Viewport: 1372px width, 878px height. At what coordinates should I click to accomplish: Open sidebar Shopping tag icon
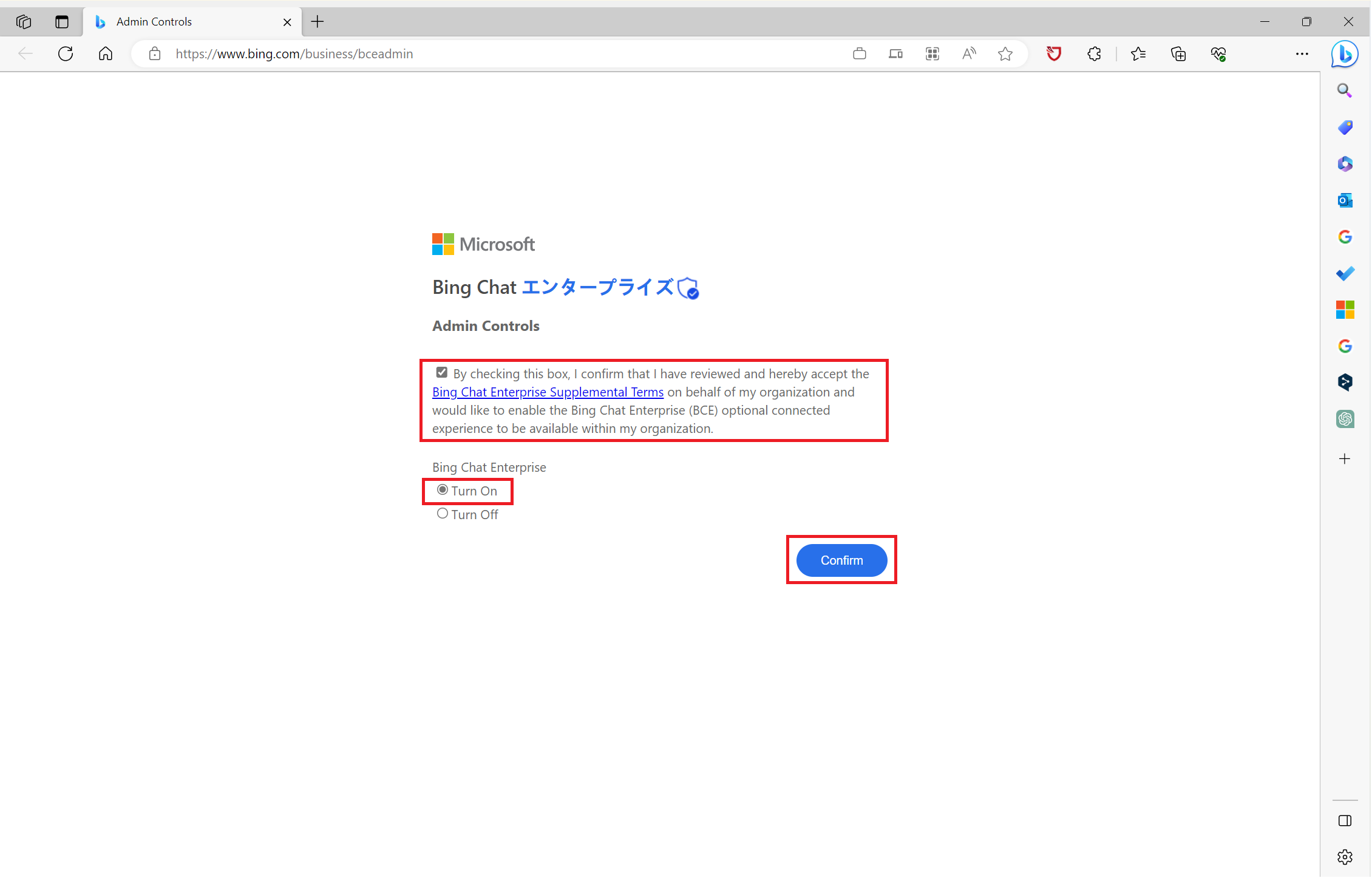(x=1345, y=128)
